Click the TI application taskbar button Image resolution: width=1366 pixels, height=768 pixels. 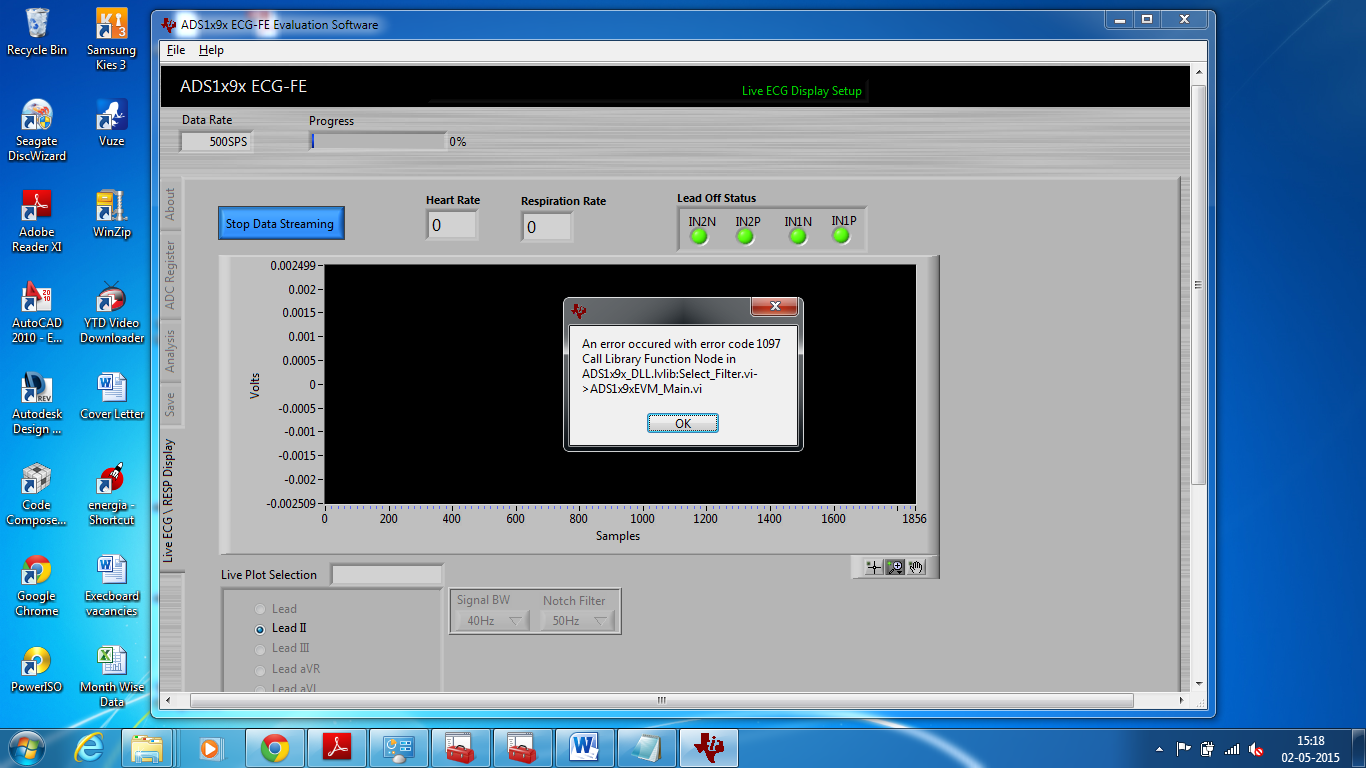pyautogui.click(x=709, y=747)
